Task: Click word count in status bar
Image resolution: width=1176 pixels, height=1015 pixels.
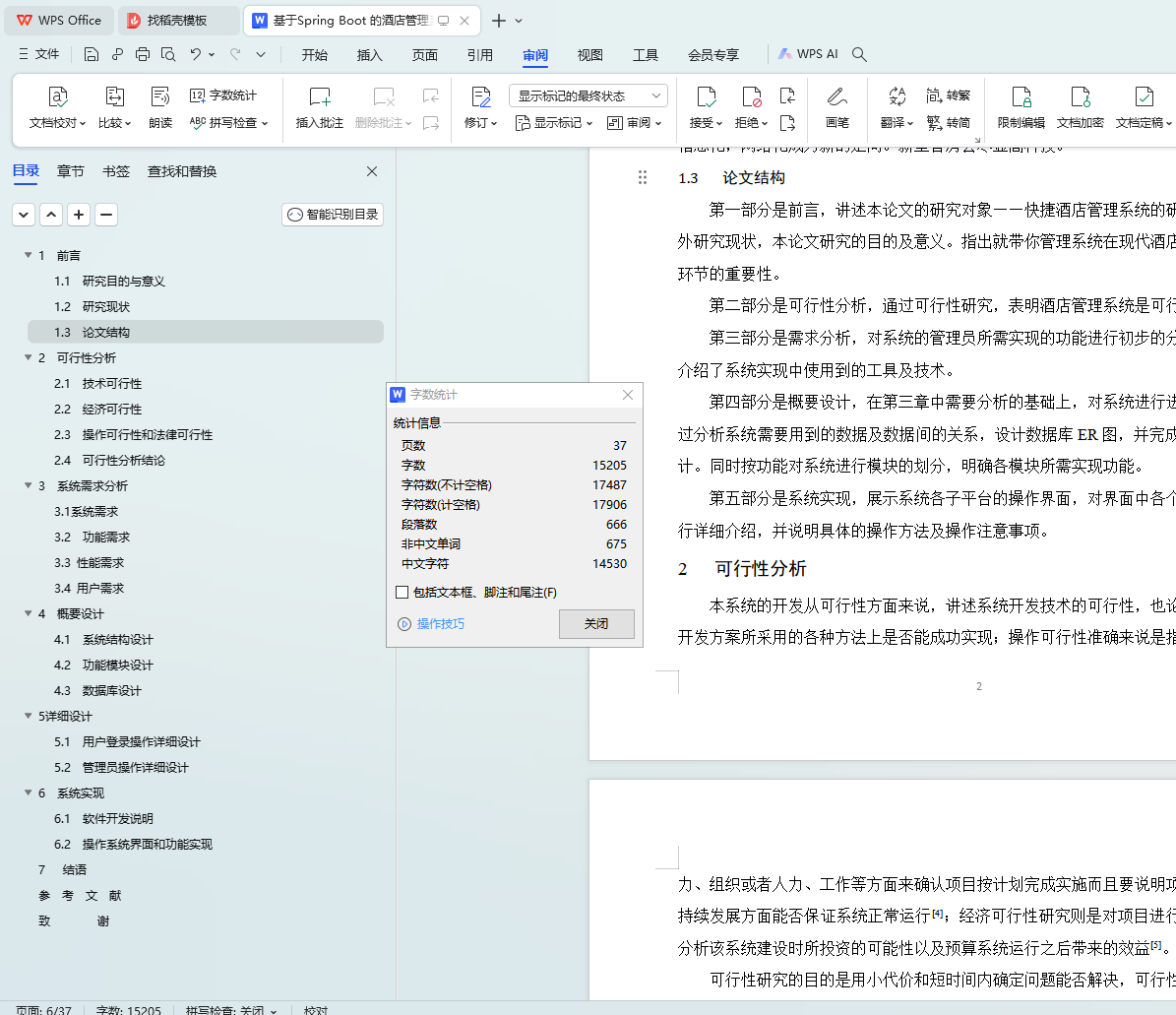Action: [x=128, y=1010]
